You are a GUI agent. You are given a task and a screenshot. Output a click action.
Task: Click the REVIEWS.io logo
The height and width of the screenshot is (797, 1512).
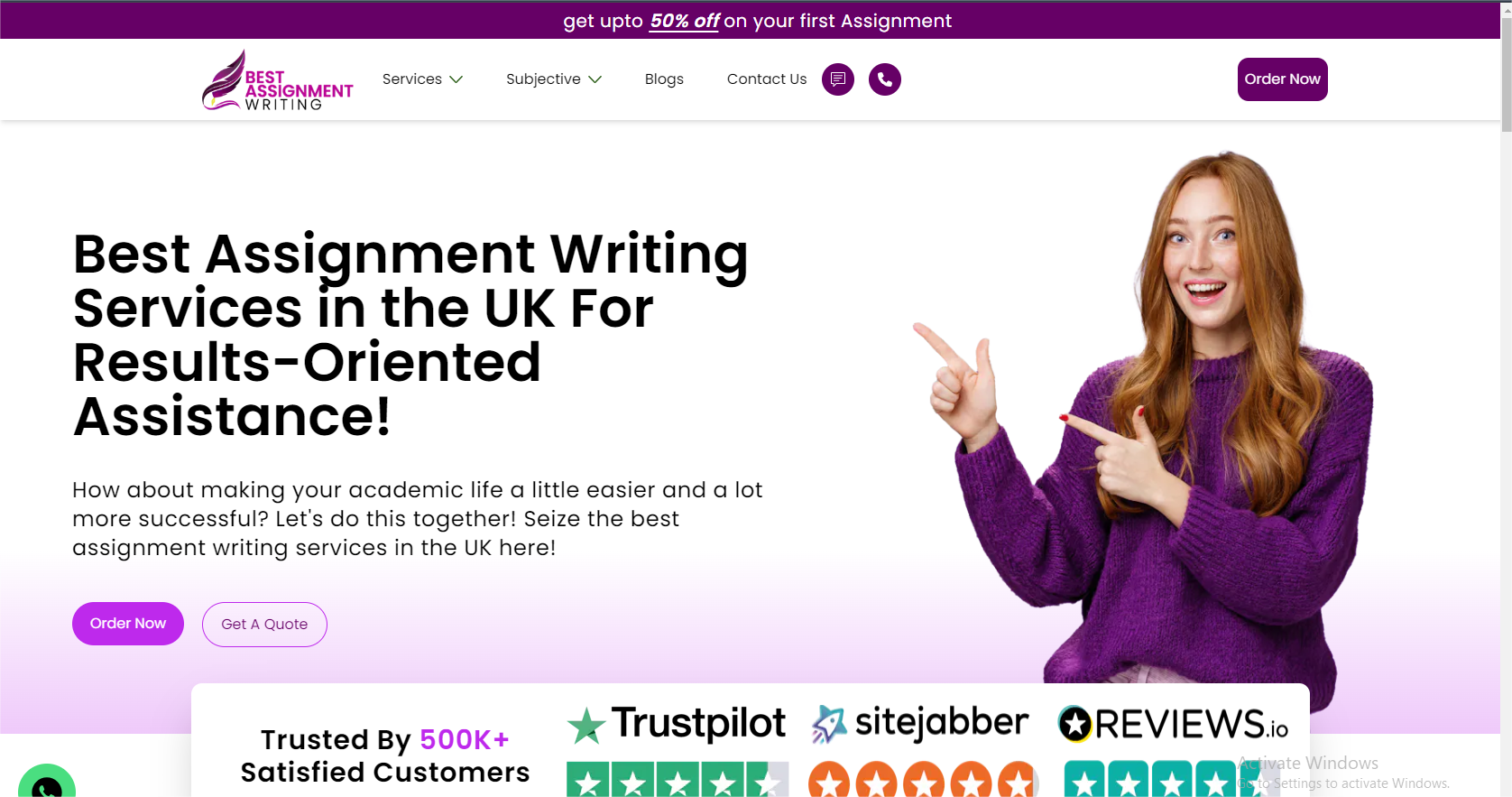coord(1173,724)
